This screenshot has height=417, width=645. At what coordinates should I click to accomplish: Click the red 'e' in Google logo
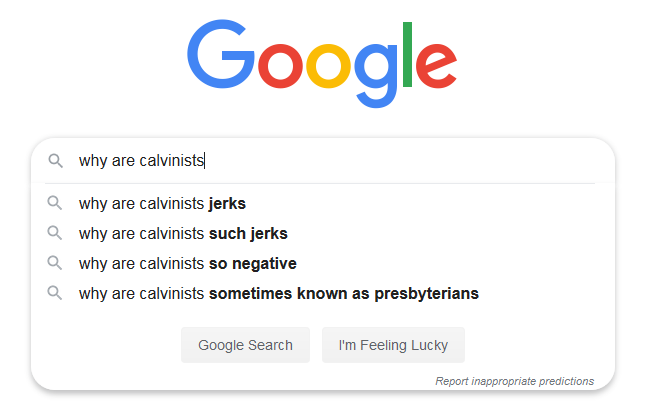[436, 66]
